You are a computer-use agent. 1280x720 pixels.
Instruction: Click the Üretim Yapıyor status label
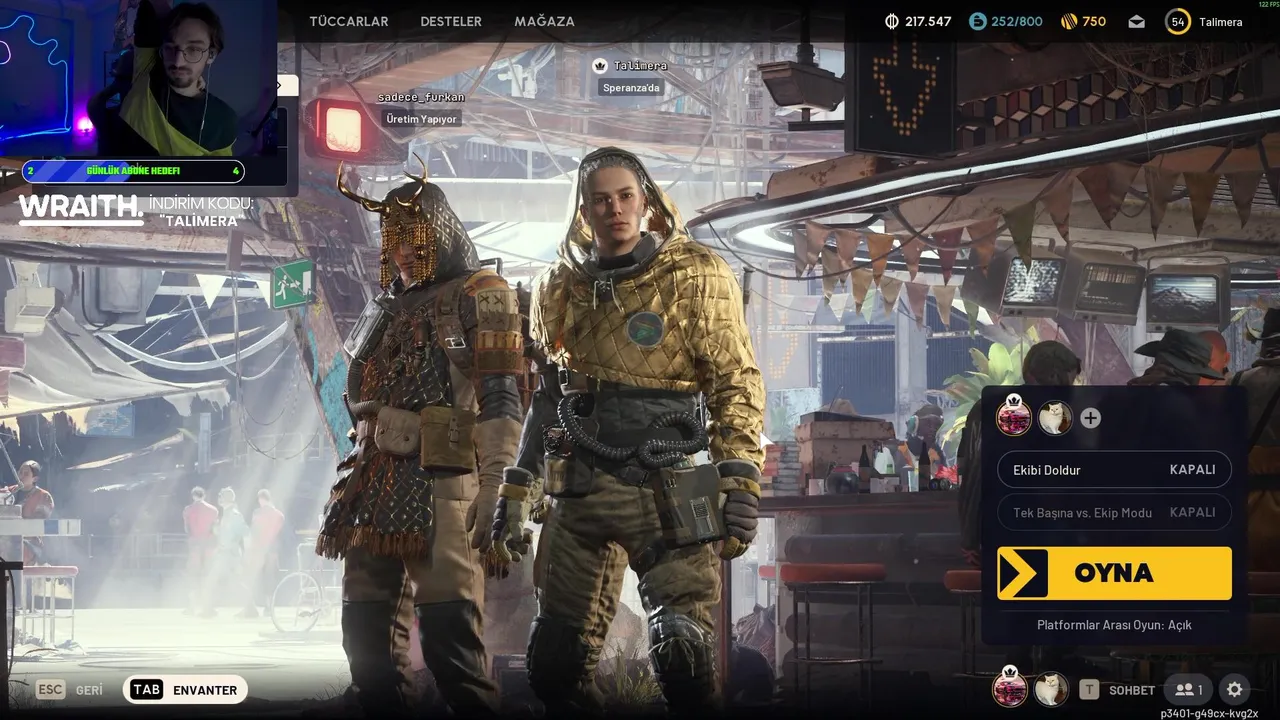click(x=422, y=119)
